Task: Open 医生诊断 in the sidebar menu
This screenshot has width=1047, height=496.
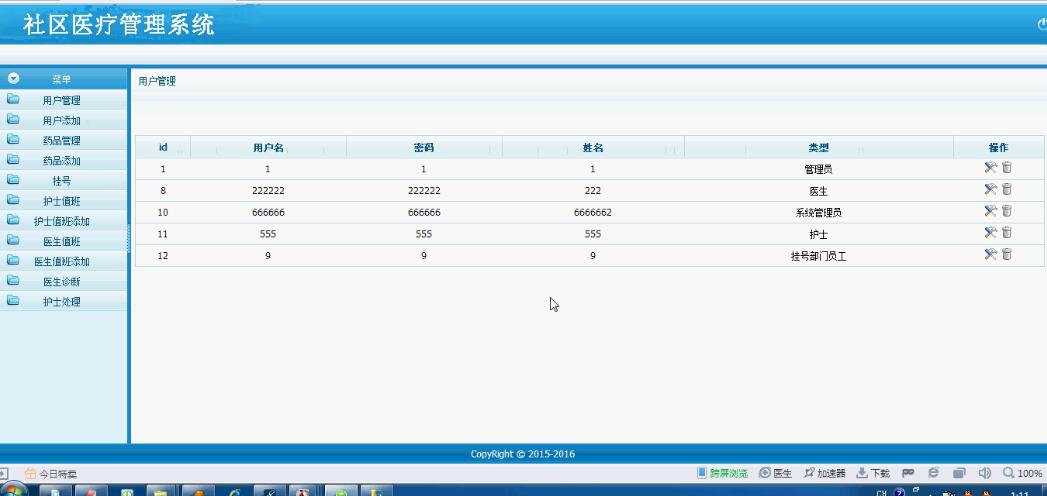Action: (61, 281)
